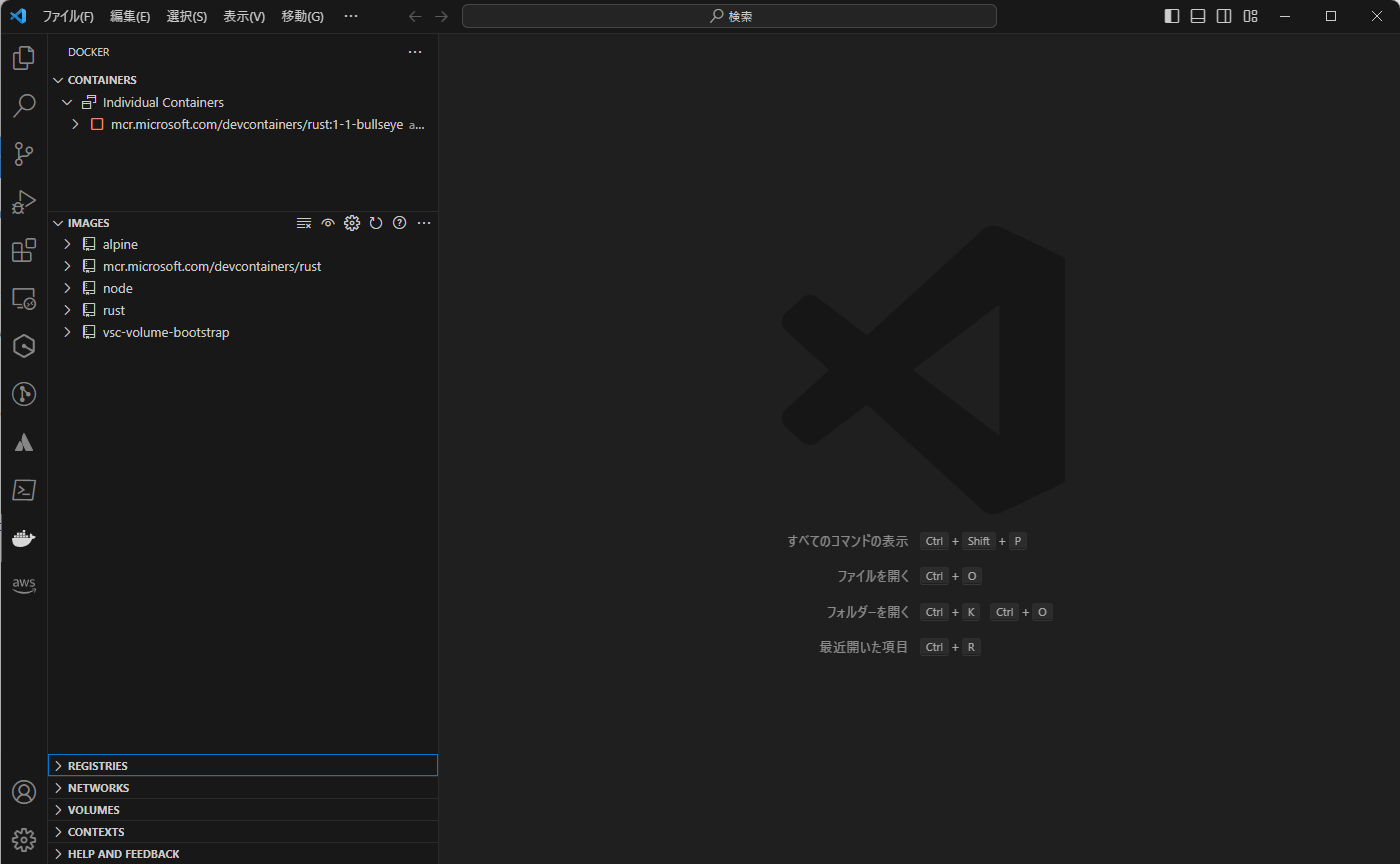Expand the CONTEXTS section
This screenshot has height=864, width=1400.
[243, 832]
